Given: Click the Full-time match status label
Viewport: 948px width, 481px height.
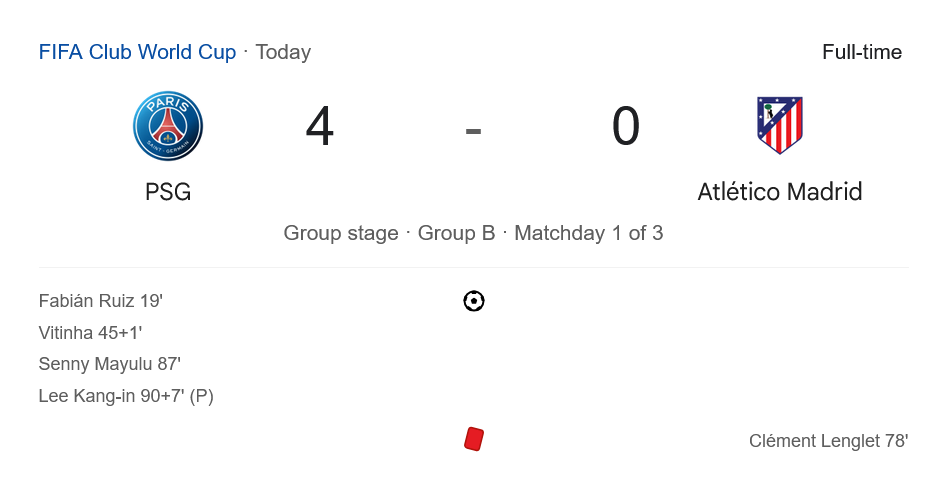Looking at the screenshot, I should pyautogui.click(x=862, y=52).
